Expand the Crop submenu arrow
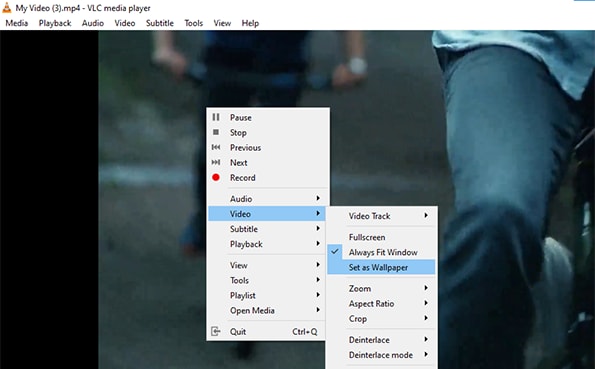The image size is (595, 369). pos(426,318)
